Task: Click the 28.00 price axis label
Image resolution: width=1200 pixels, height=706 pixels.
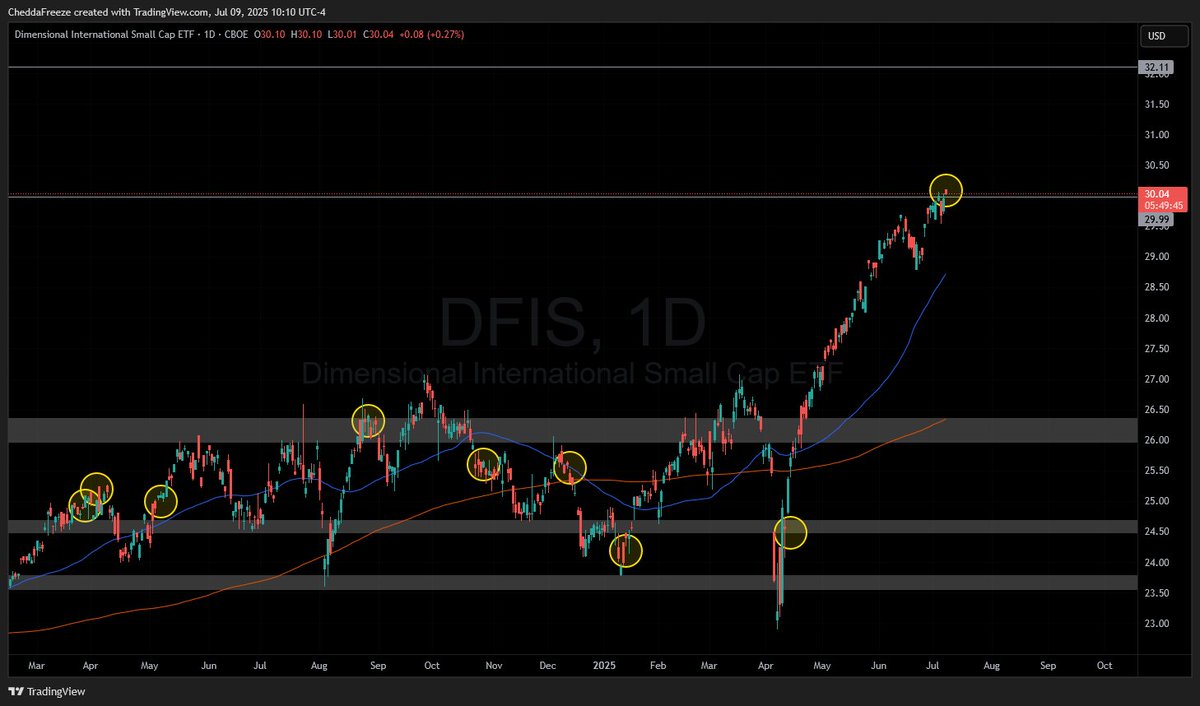Action: click(1157, 318)
